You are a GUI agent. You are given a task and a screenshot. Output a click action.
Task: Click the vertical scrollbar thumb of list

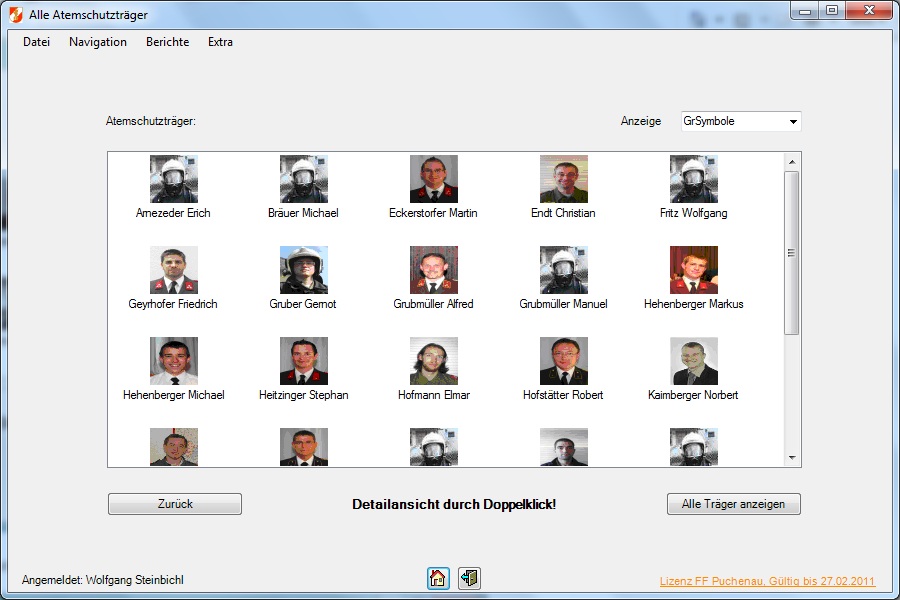[792, 253]
